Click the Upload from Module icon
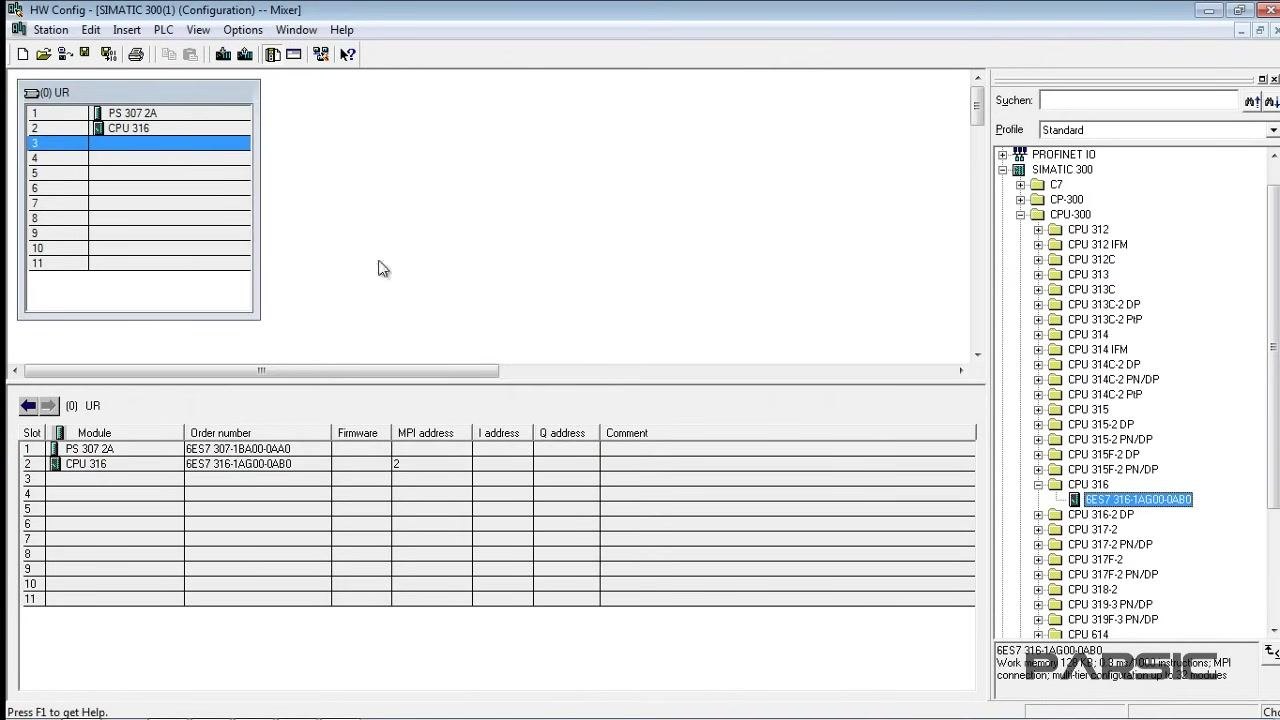 [245, 54]
